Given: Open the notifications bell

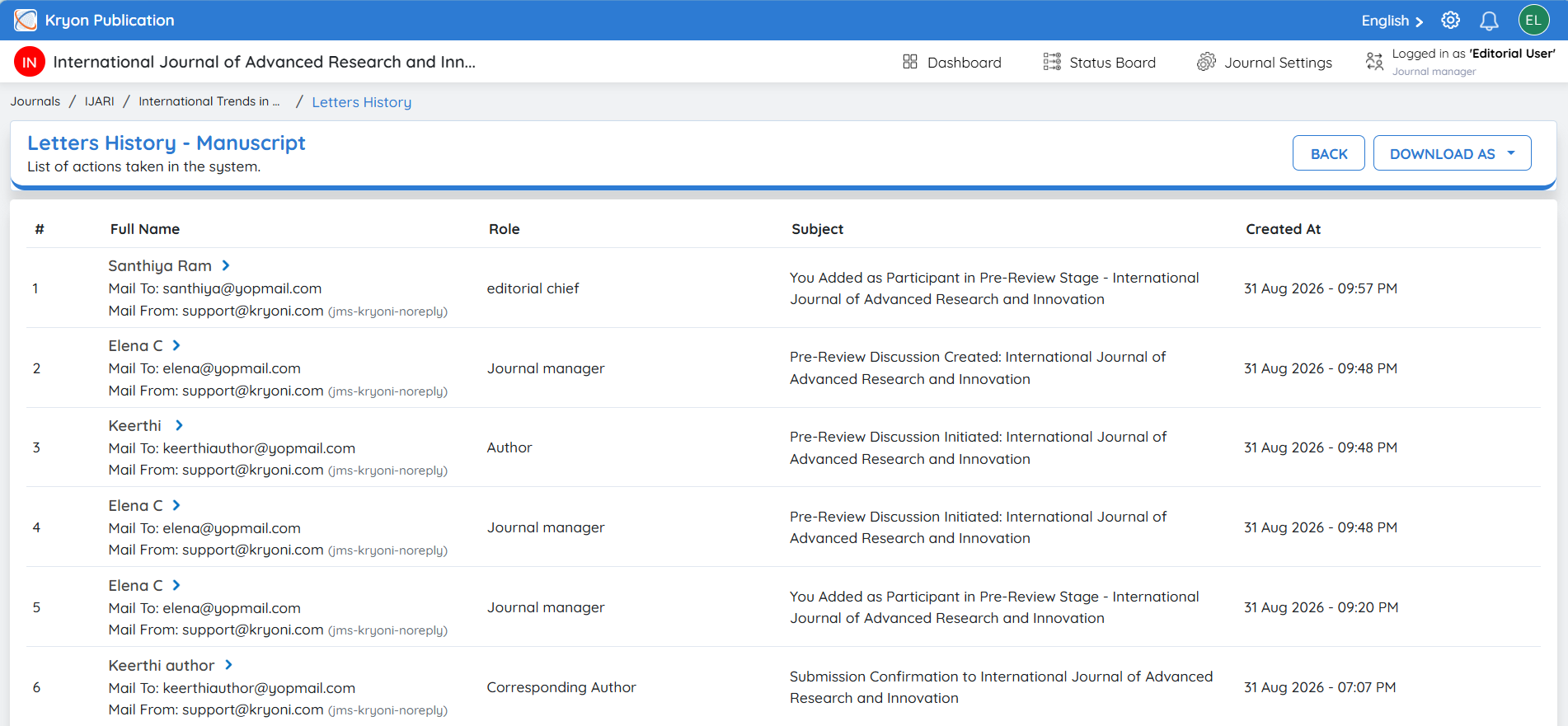Looking at the screenshot, I should tap(1489, 21).
